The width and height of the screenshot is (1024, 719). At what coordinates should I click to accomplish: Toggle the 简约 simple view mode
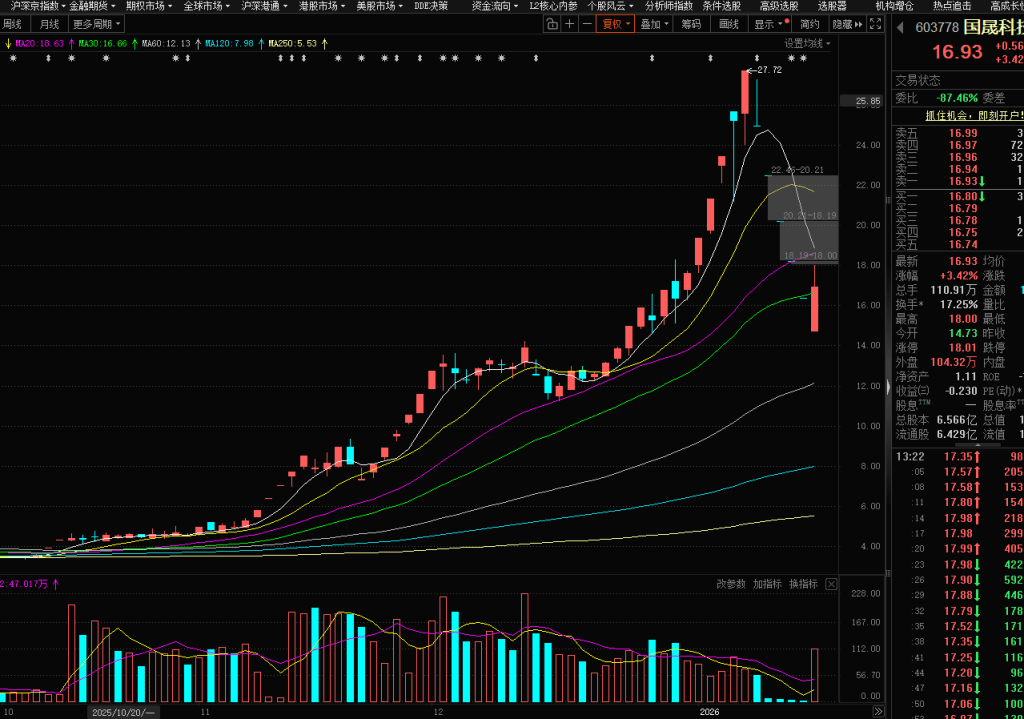coord(810,24)
